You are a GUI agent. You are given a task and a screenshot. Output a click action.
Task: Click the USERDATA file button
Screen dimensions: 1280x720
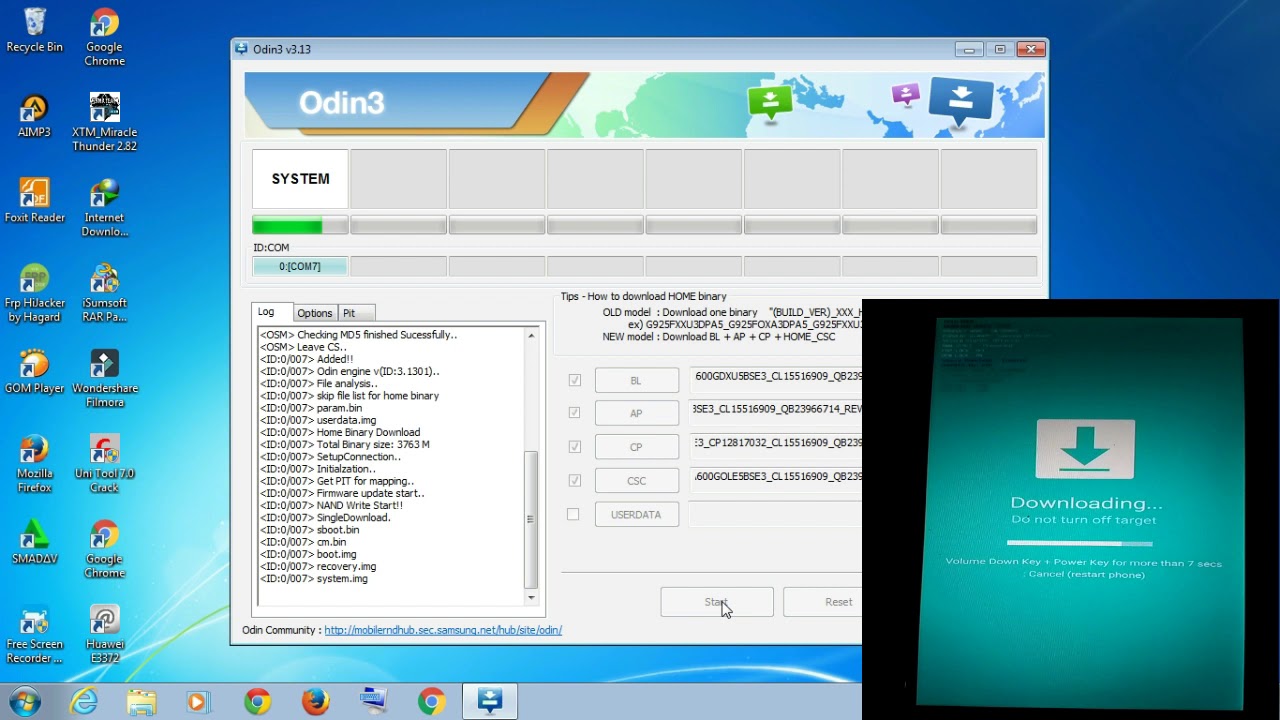point(636,514)
